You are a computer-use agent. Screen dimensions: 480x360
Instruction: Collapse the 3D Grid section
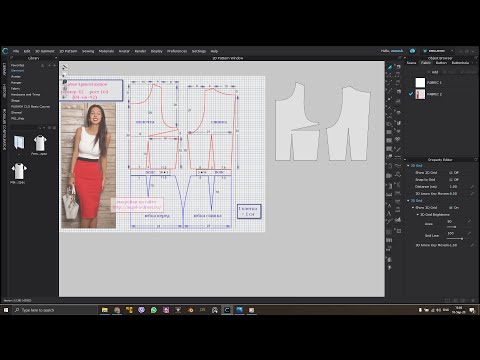click(x=408, y=165)
